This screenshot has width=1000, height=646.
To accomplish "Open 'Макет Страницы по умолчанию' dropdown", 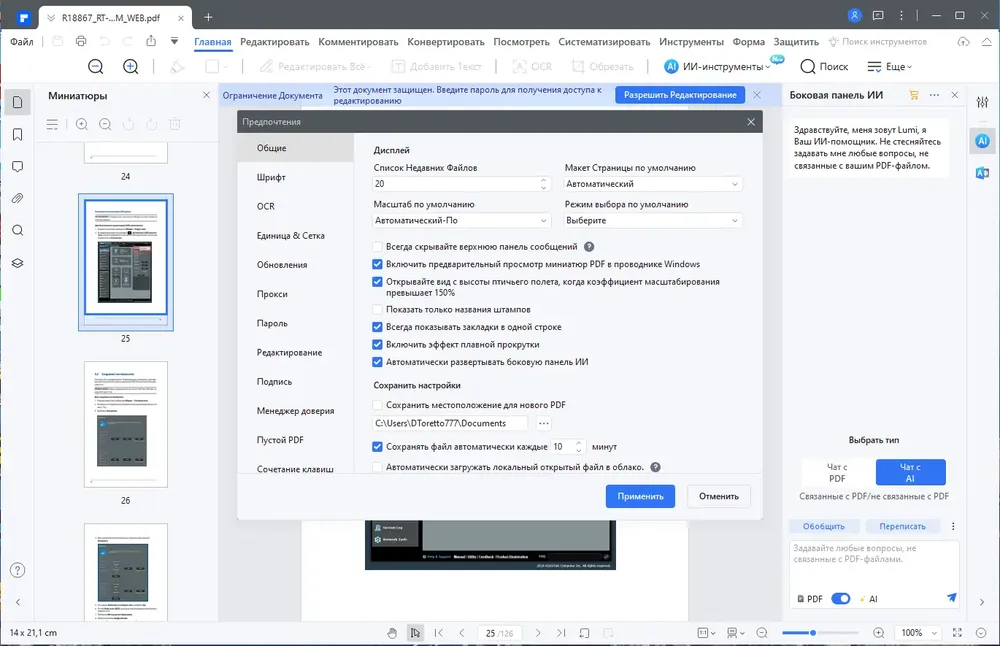I will (x=653, y=184).
